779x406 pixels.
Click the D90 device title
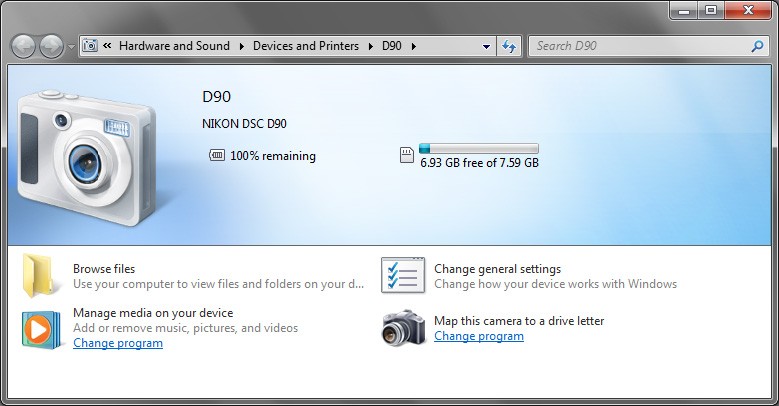pyautogui.click(x=217, y=96)
